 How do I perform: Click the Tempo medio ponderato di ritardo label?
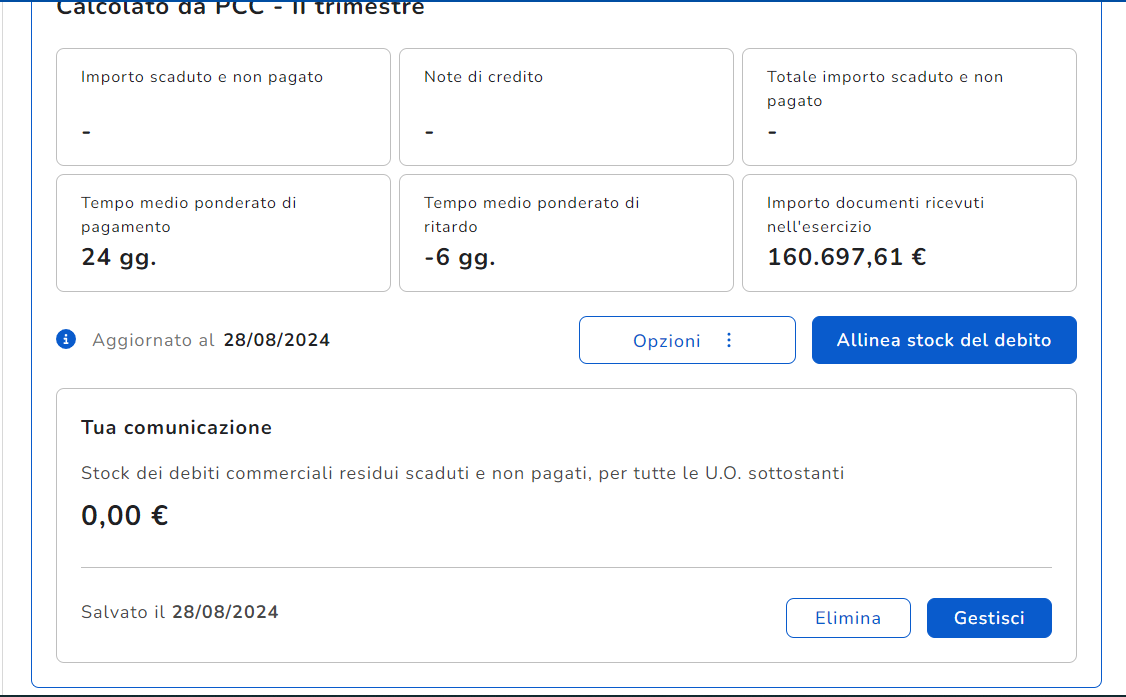coord(531,214)
